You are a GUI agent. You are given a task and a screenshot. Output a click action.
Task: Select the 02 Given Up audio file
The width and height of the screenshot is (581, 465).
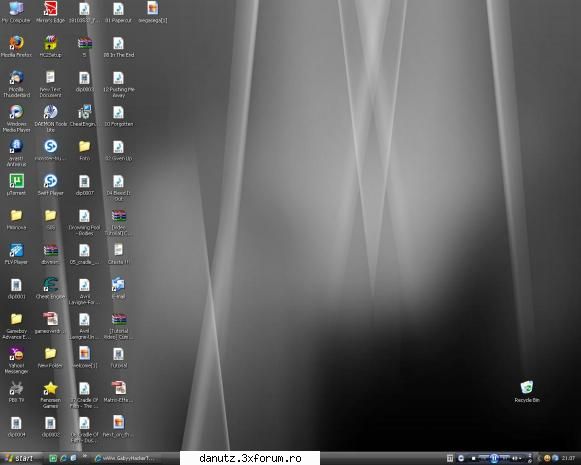coord(118,150)
